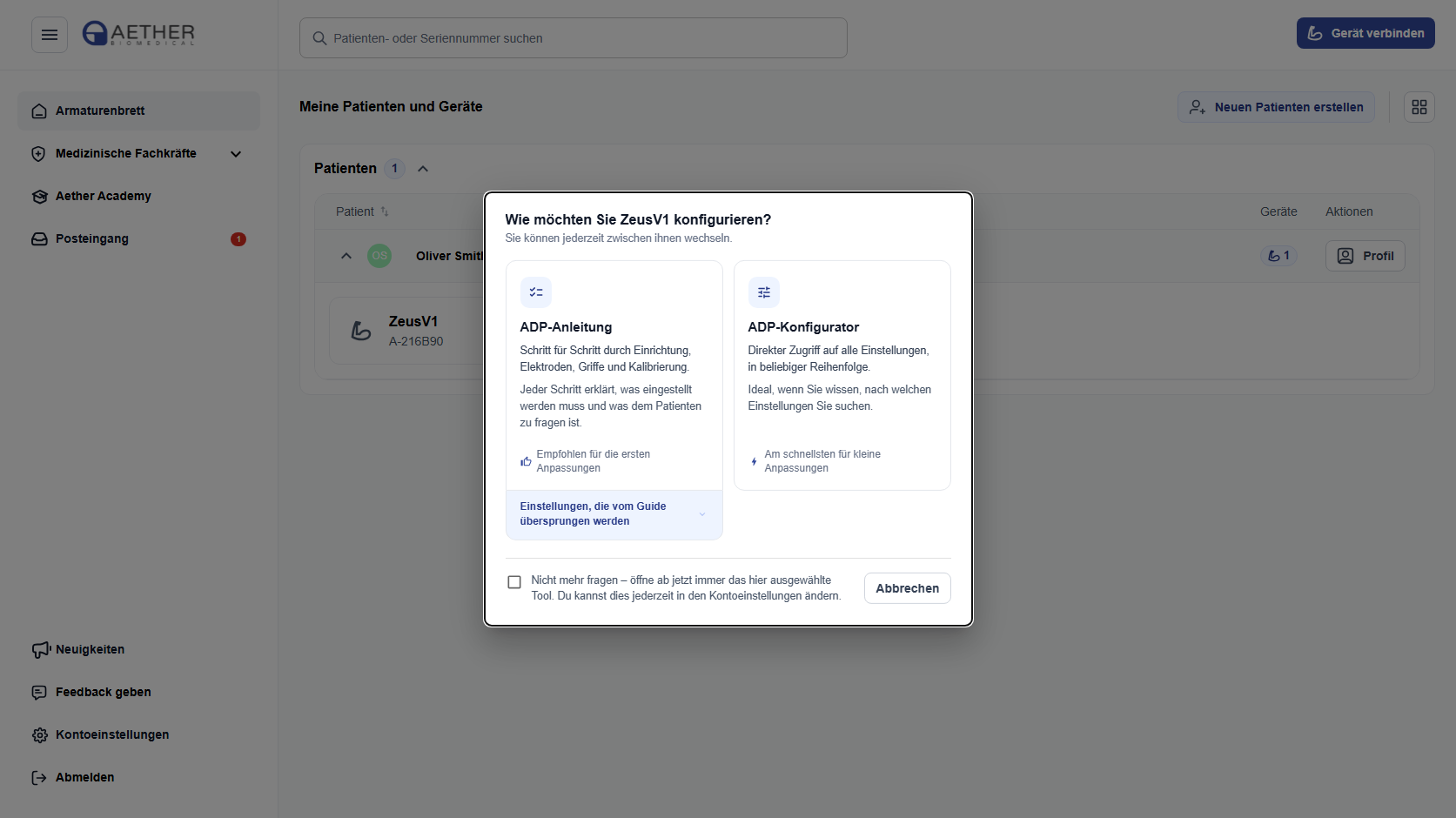
Task: Expand Medizinische Fachkräfte submenu
Action: coord(236,154)
